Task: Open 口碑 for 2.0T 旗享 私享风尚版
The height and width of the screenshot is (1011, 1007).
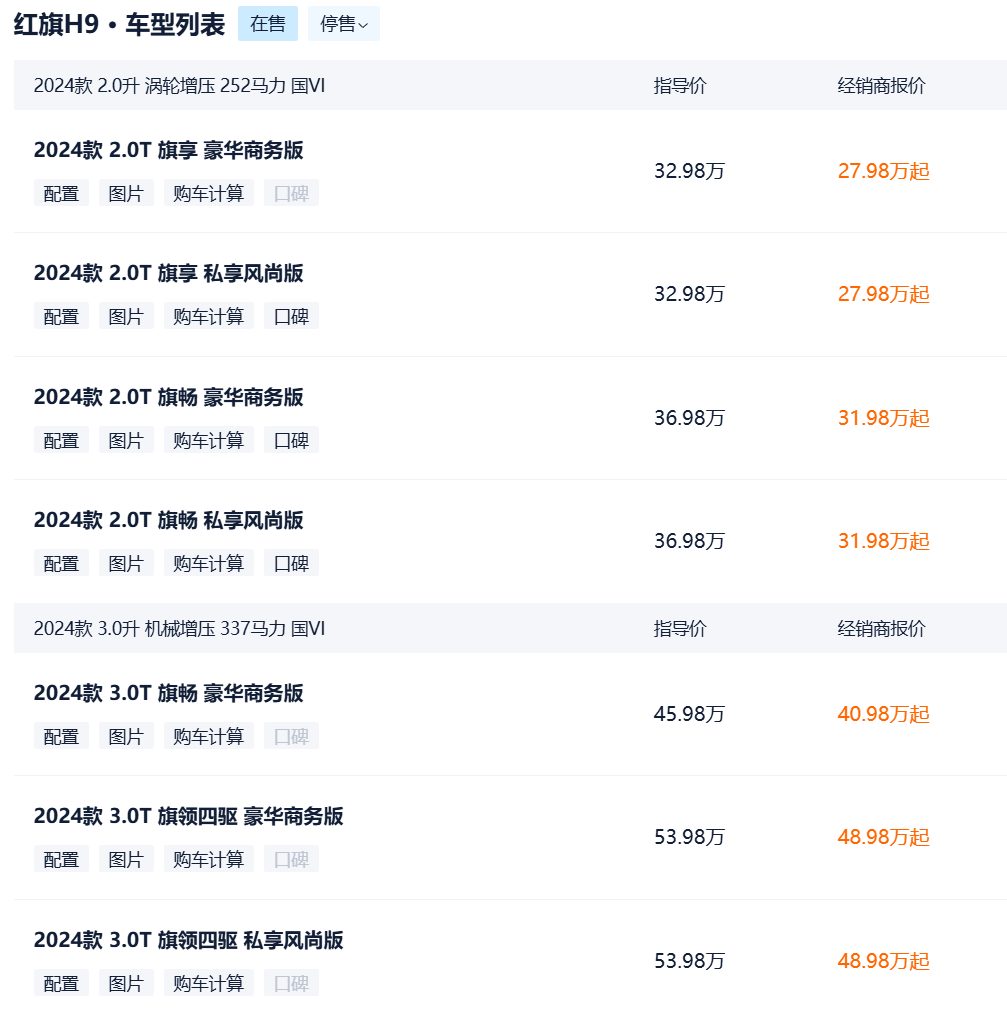Action: click(291, 317)
